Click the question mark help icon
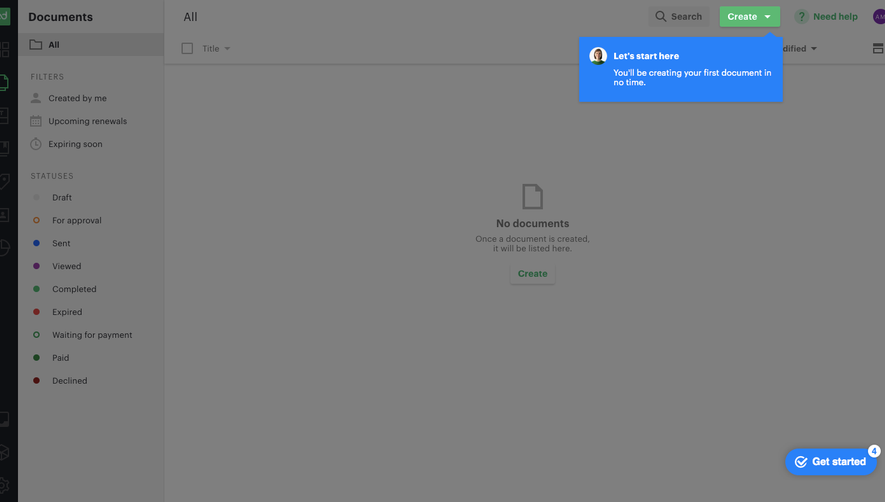 tap(801, 16)
